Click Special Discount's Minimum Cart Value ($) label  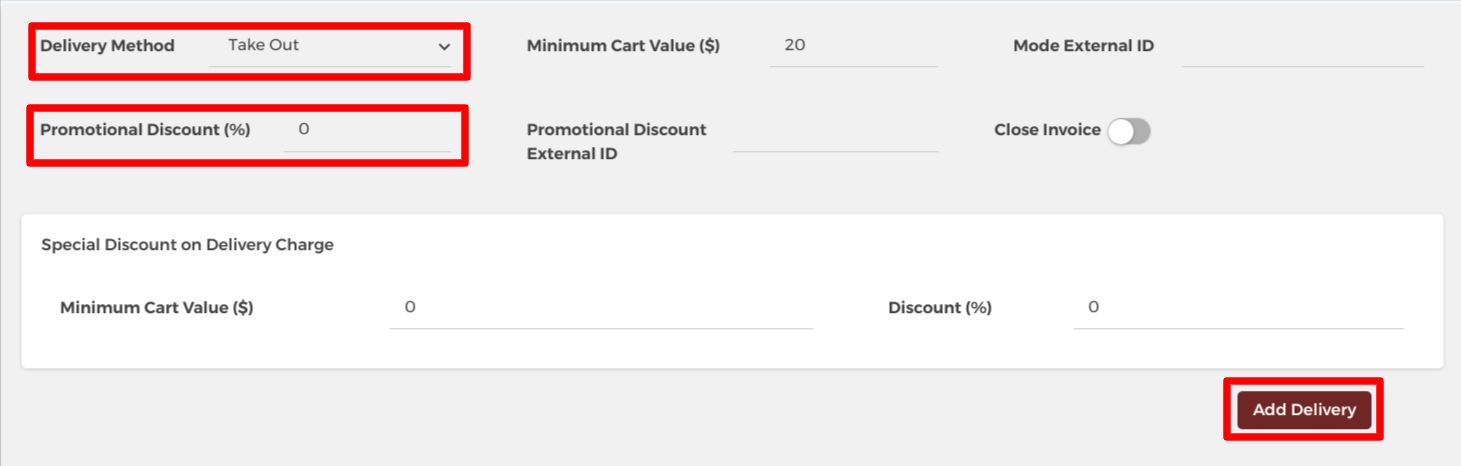point(157,308)
